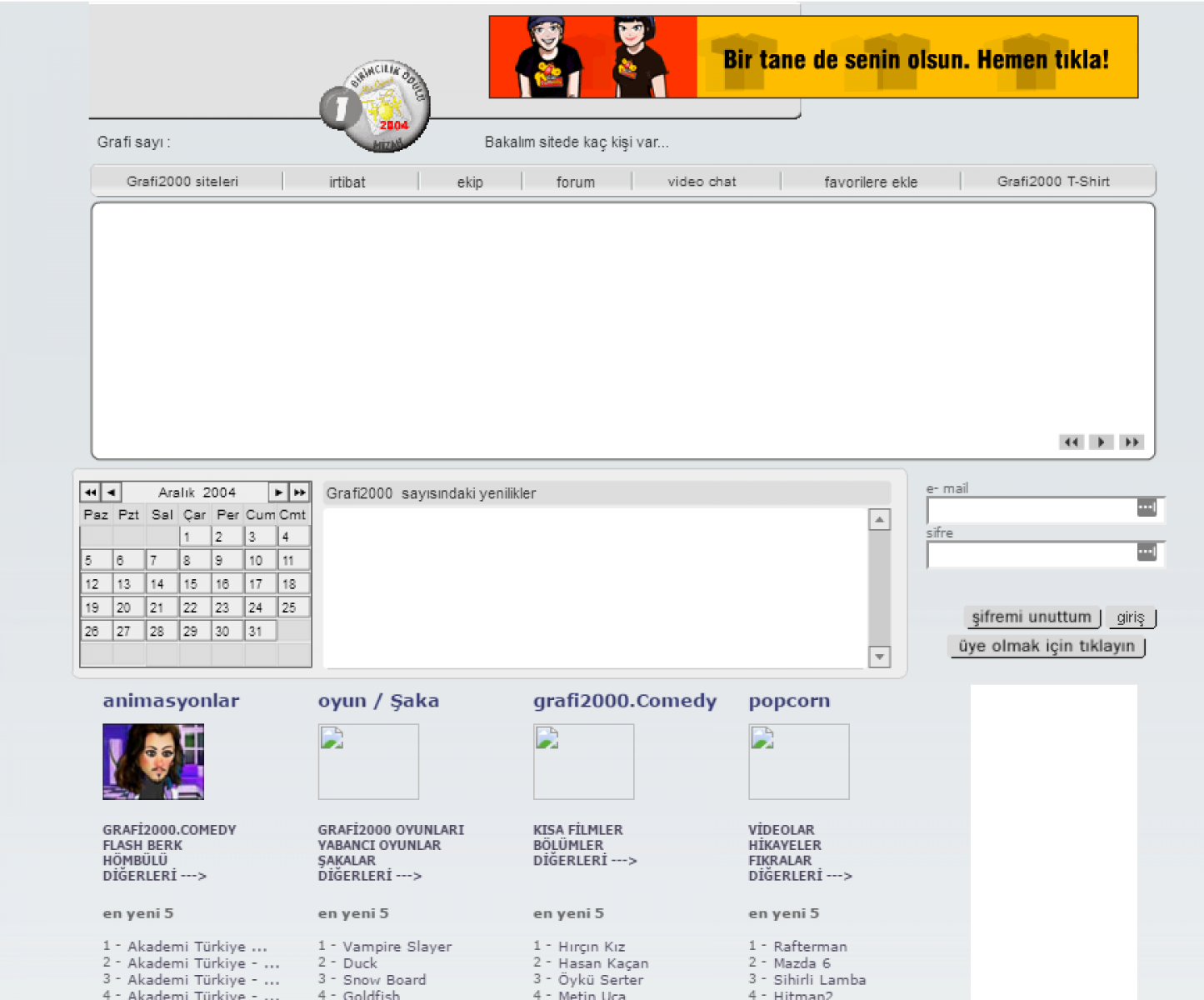The height and width of the screenshot is (1000, 1204).
Task: Open the animasyonlar character thumbnail
Action: tap(153, 762)
